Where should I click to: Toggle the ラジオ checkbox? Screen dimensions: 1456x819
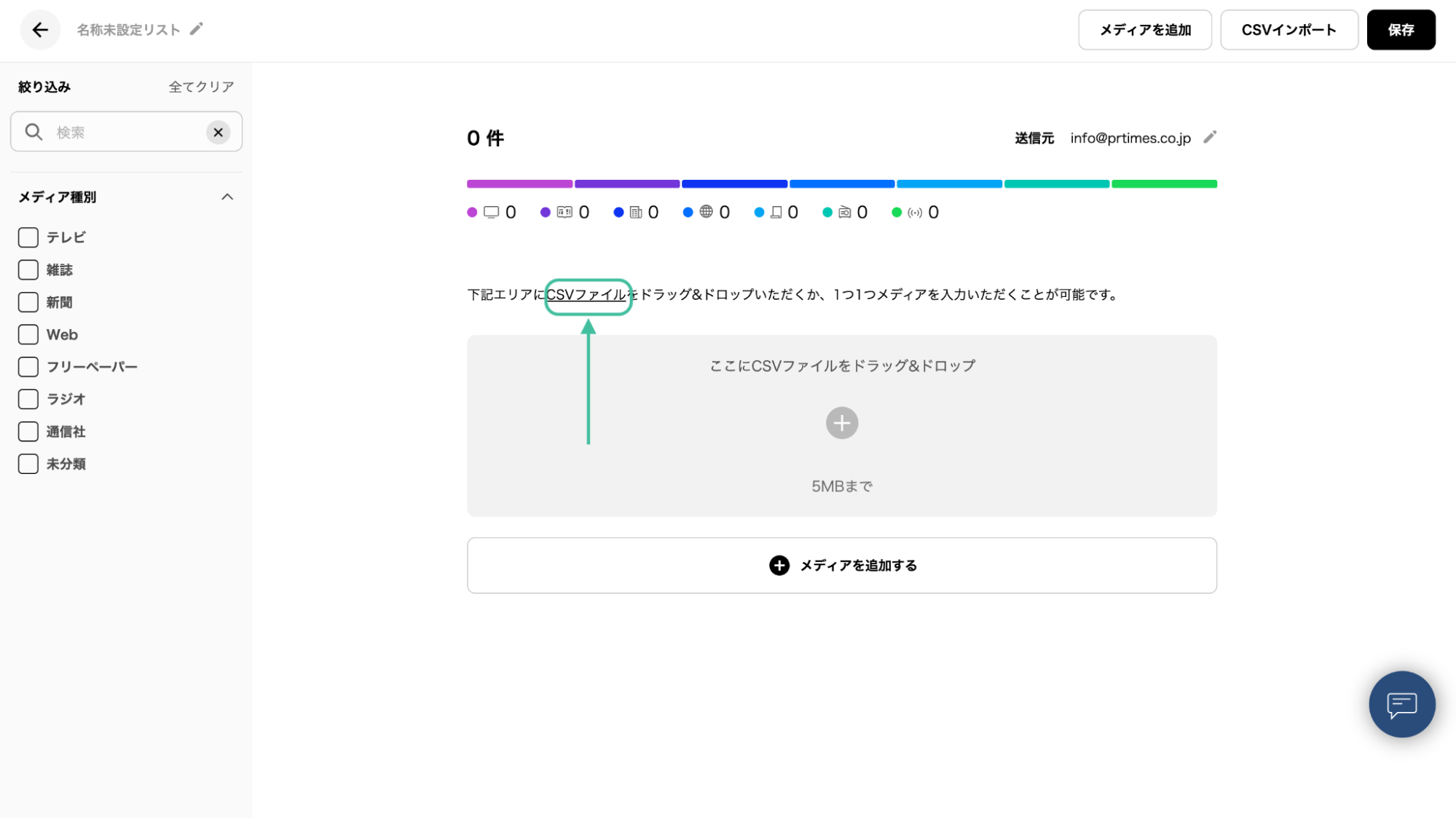click(x=28, y=399)
